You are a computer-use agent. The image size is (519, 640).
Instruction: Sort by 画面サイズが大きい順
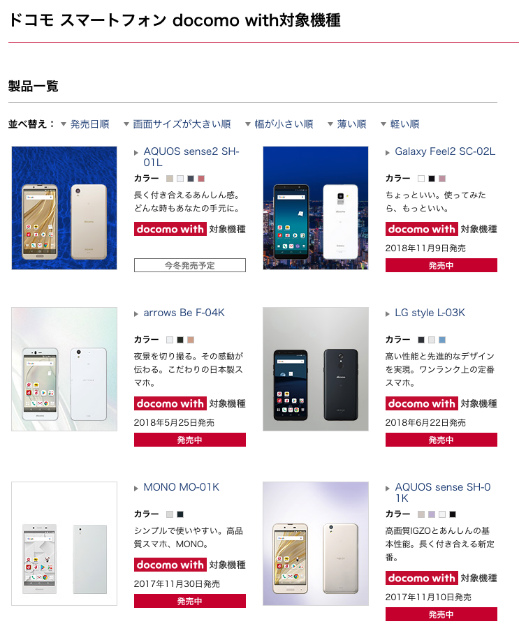coord(182,124)
